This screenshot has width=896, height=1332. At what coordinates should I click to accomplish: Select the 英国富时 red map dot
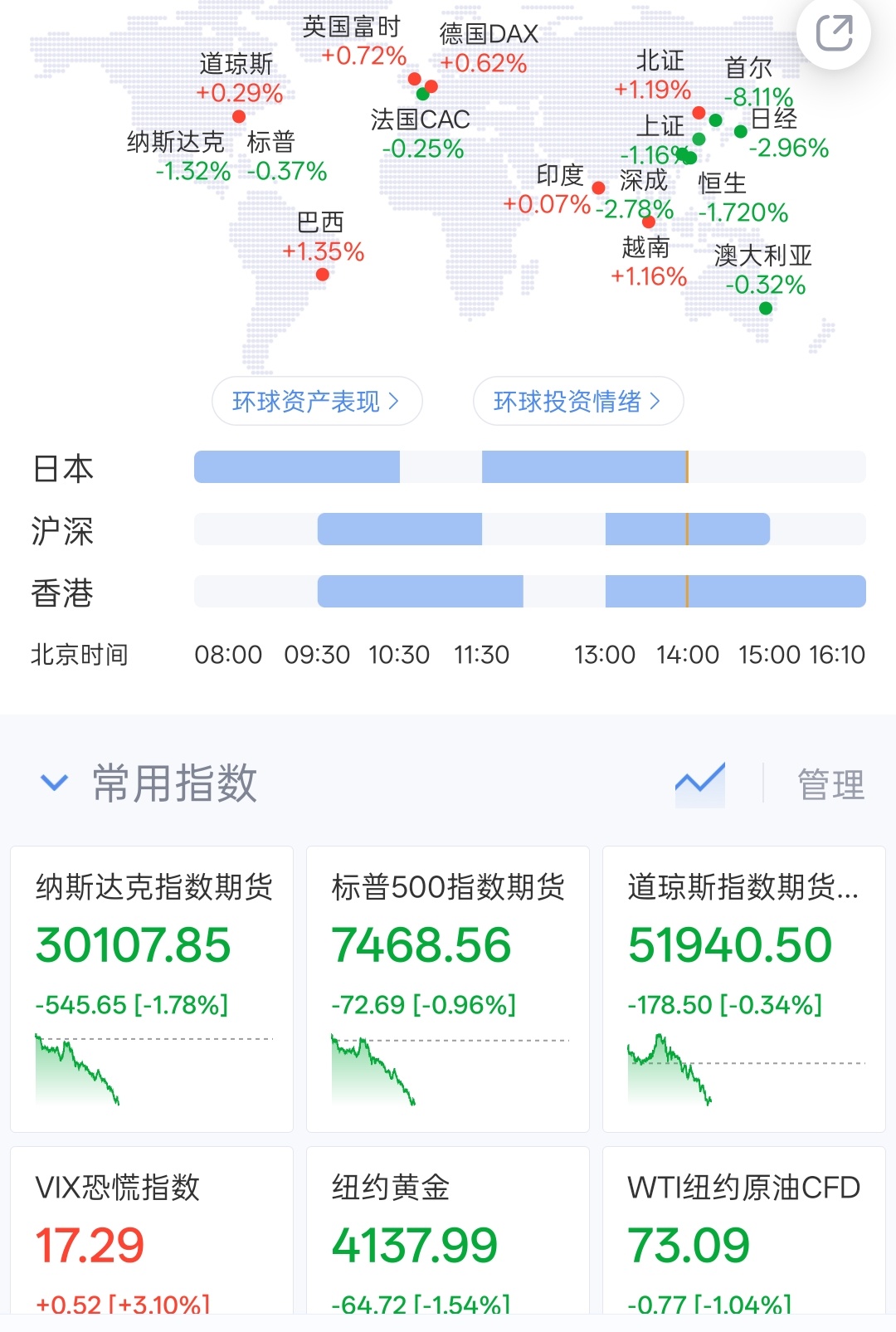(x=415, y=79)
